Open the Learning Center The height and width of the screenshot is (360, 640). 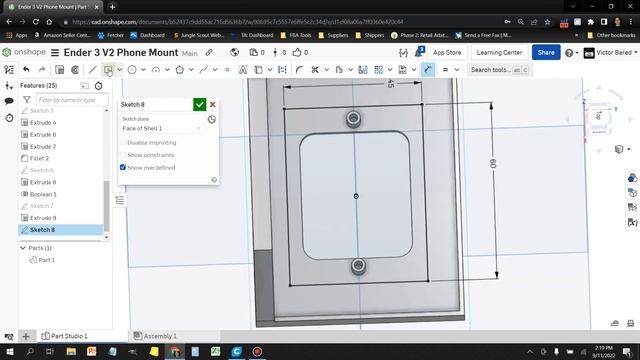coord(499,52)
